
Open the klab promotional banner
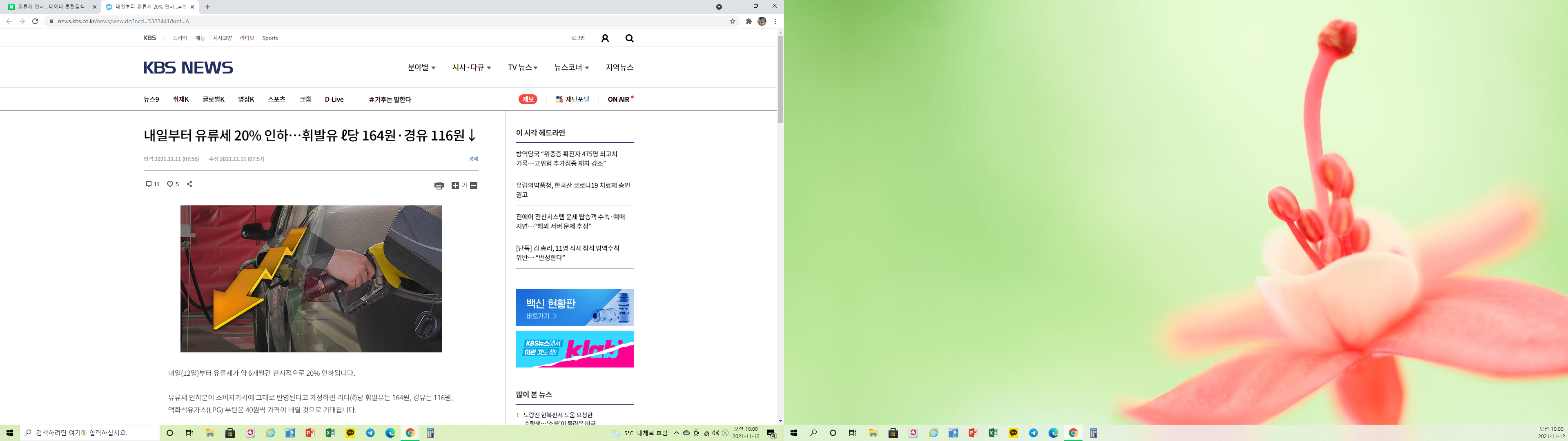pyautogui.click(x=575, y=349)
